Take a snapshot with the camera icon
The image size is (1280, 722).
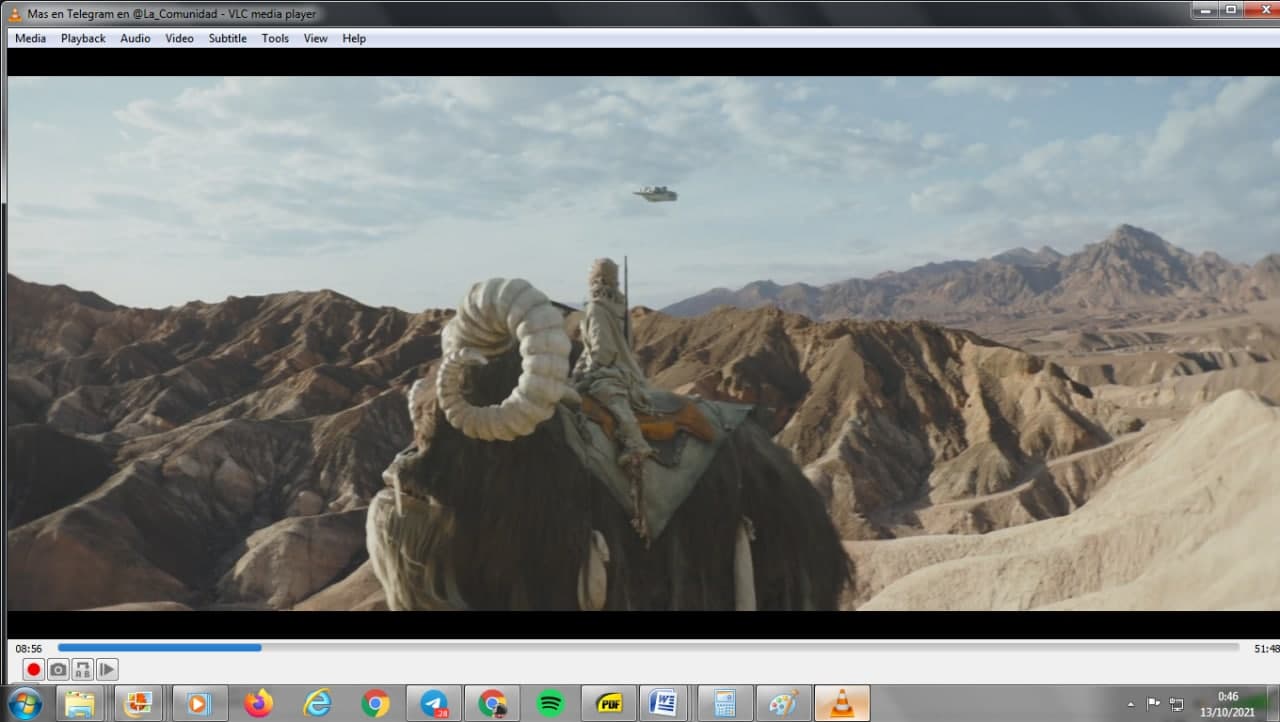point(58,669)
